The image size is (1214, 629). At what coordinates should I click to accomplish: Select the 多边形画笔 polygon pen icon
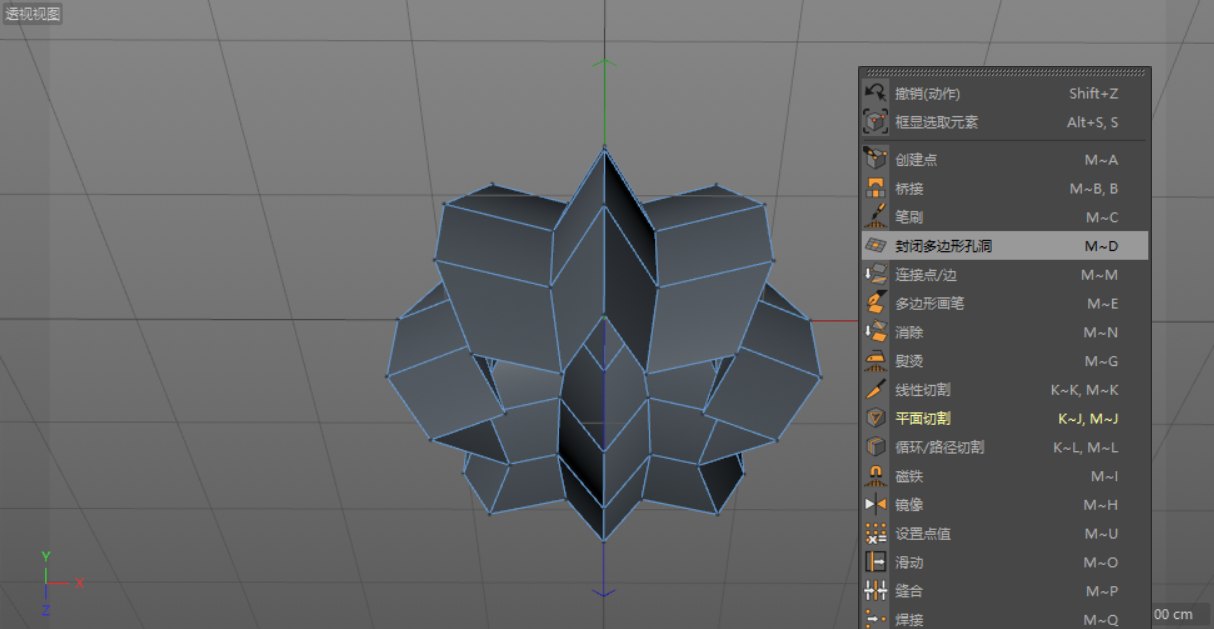click(x=875, y=303)
